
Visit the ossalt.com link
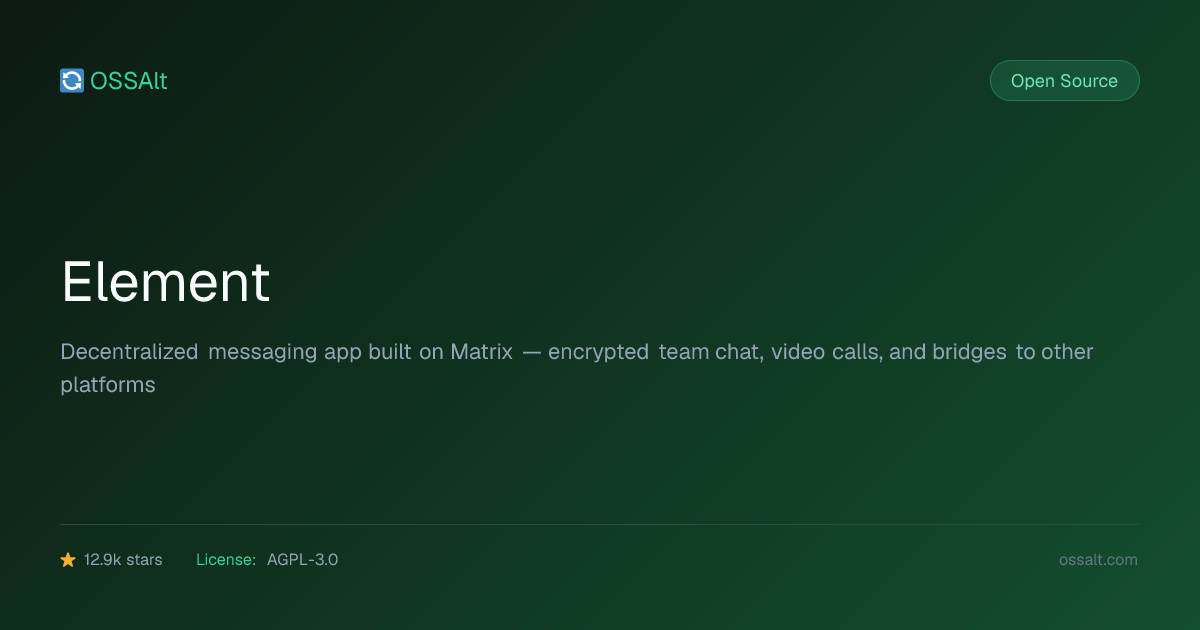[1098, 560]
